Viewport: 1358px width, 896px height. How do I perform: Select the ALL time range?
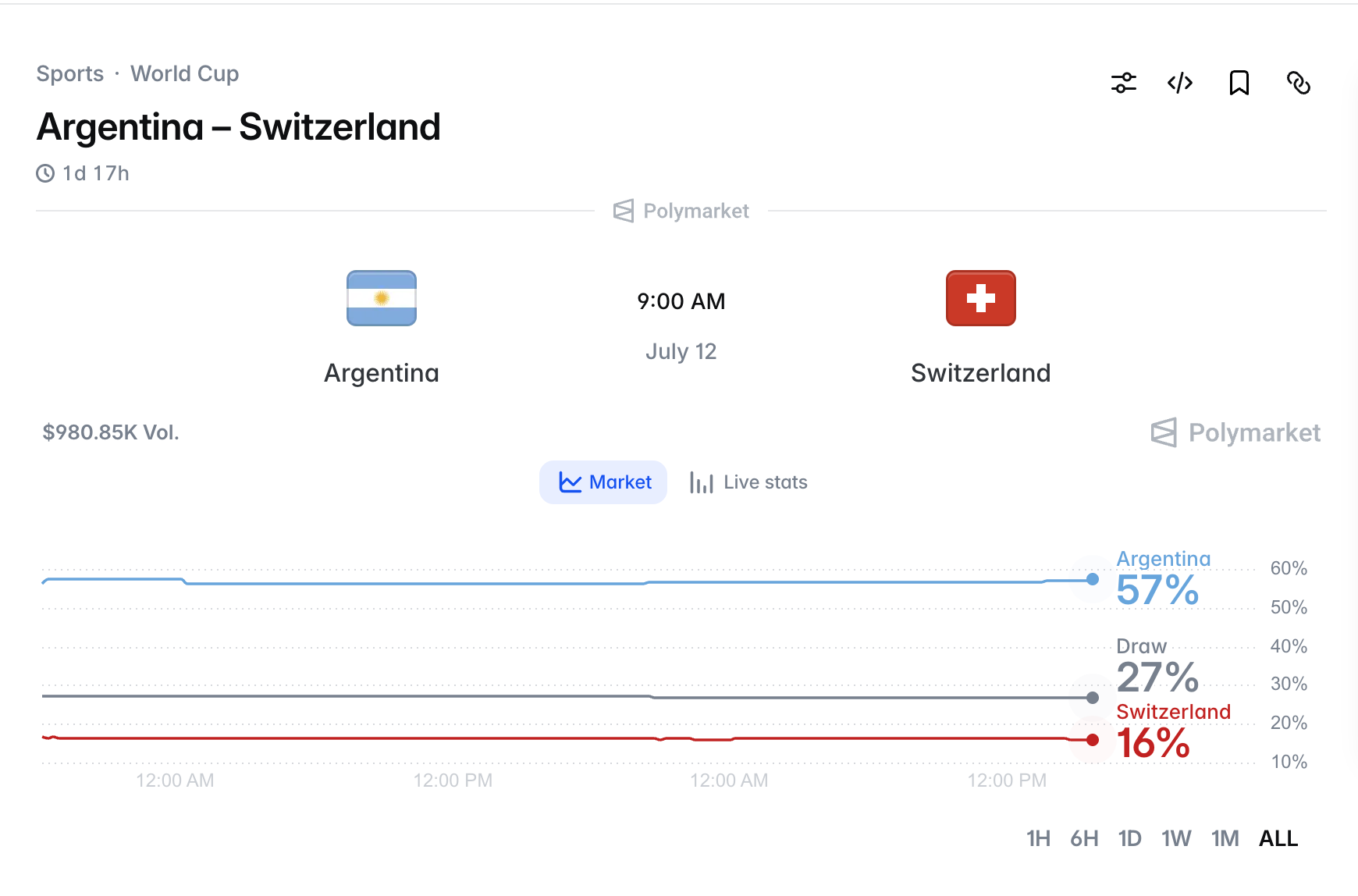click(x=1278, y=838)
